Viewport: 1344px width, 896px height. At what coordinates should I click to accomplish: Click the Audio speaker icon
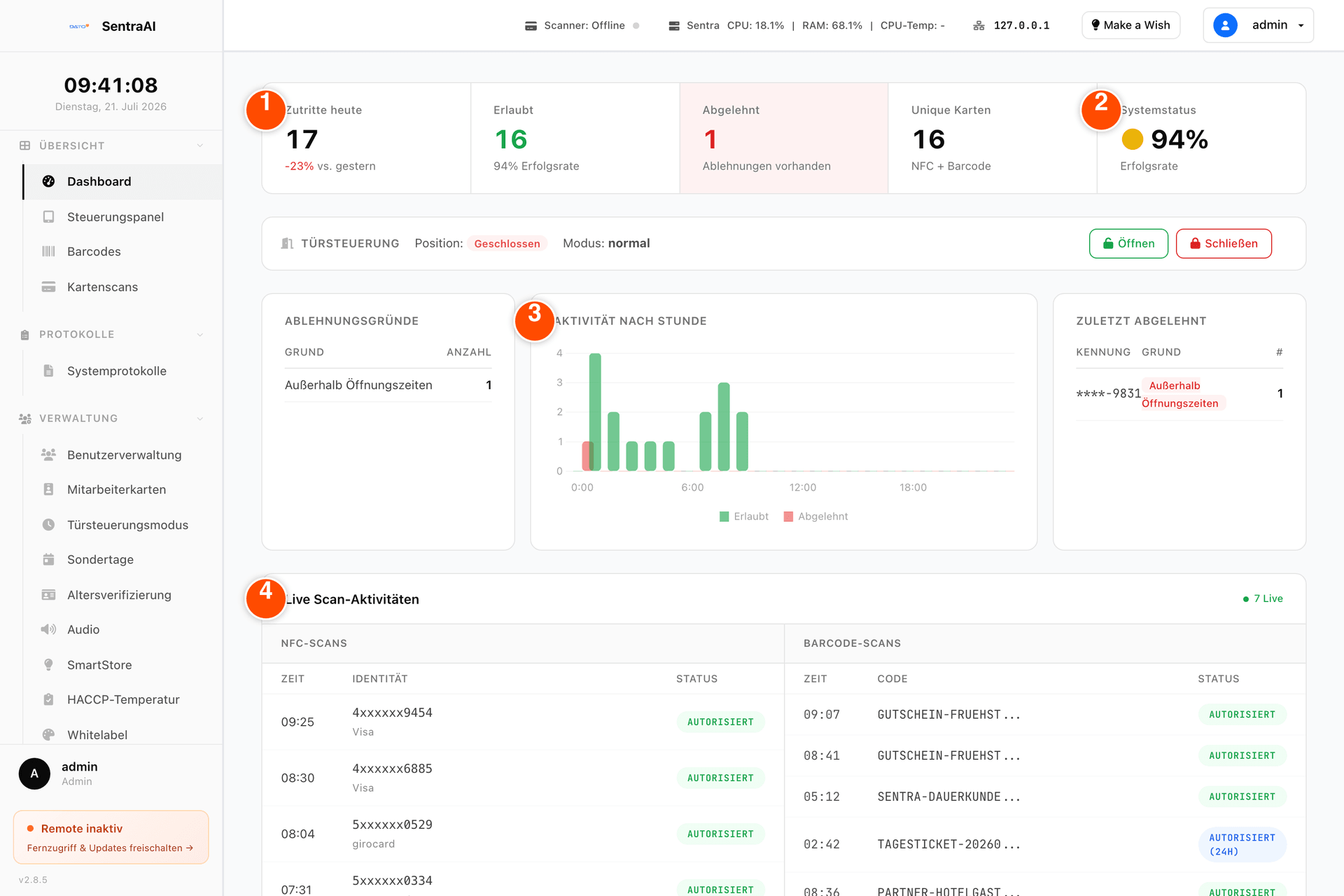pyautogui.click(x=48, y=629)
